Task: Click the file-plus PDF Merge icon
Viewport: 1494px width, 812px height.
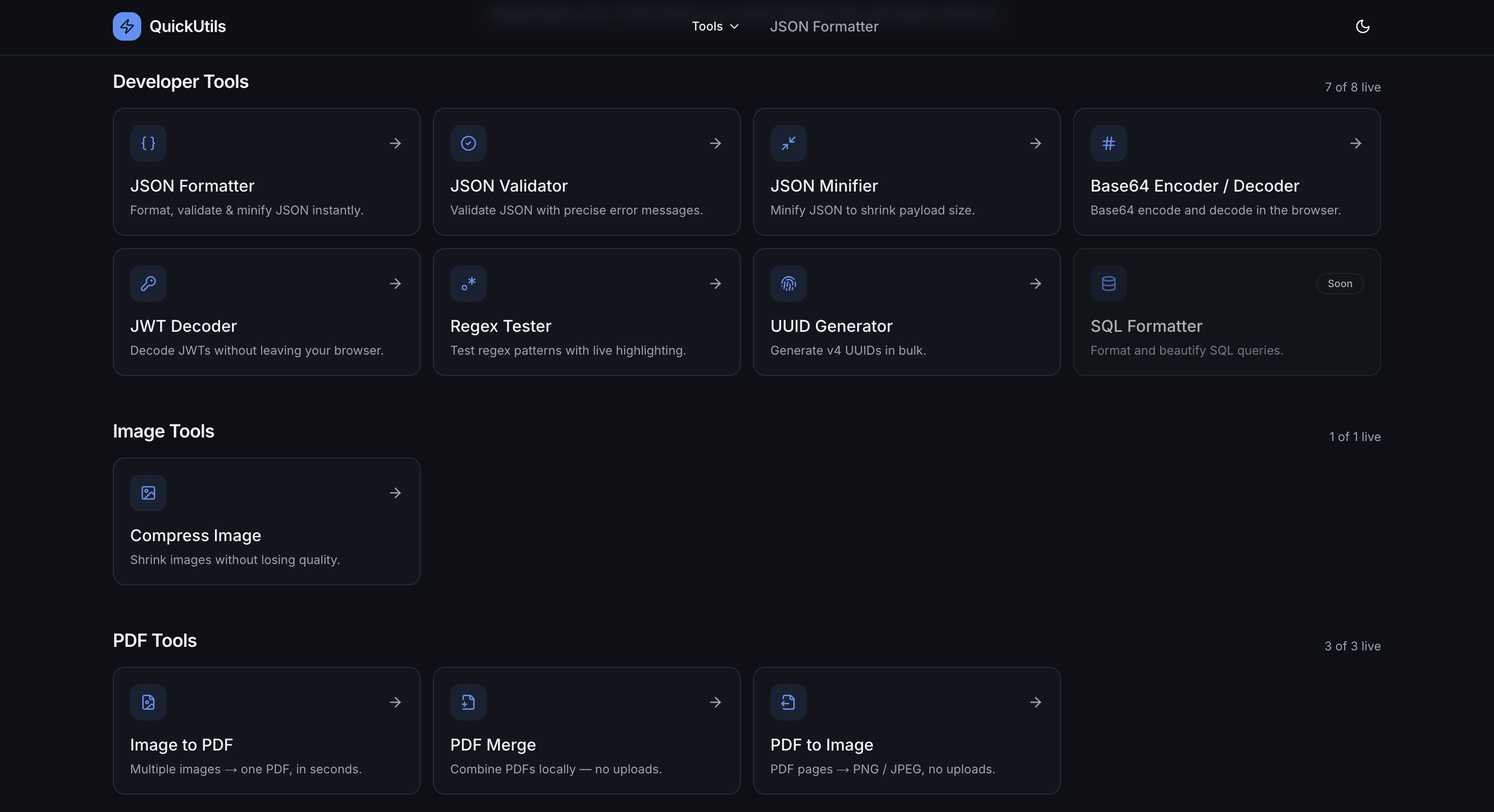Action: (x=468, y=702)
